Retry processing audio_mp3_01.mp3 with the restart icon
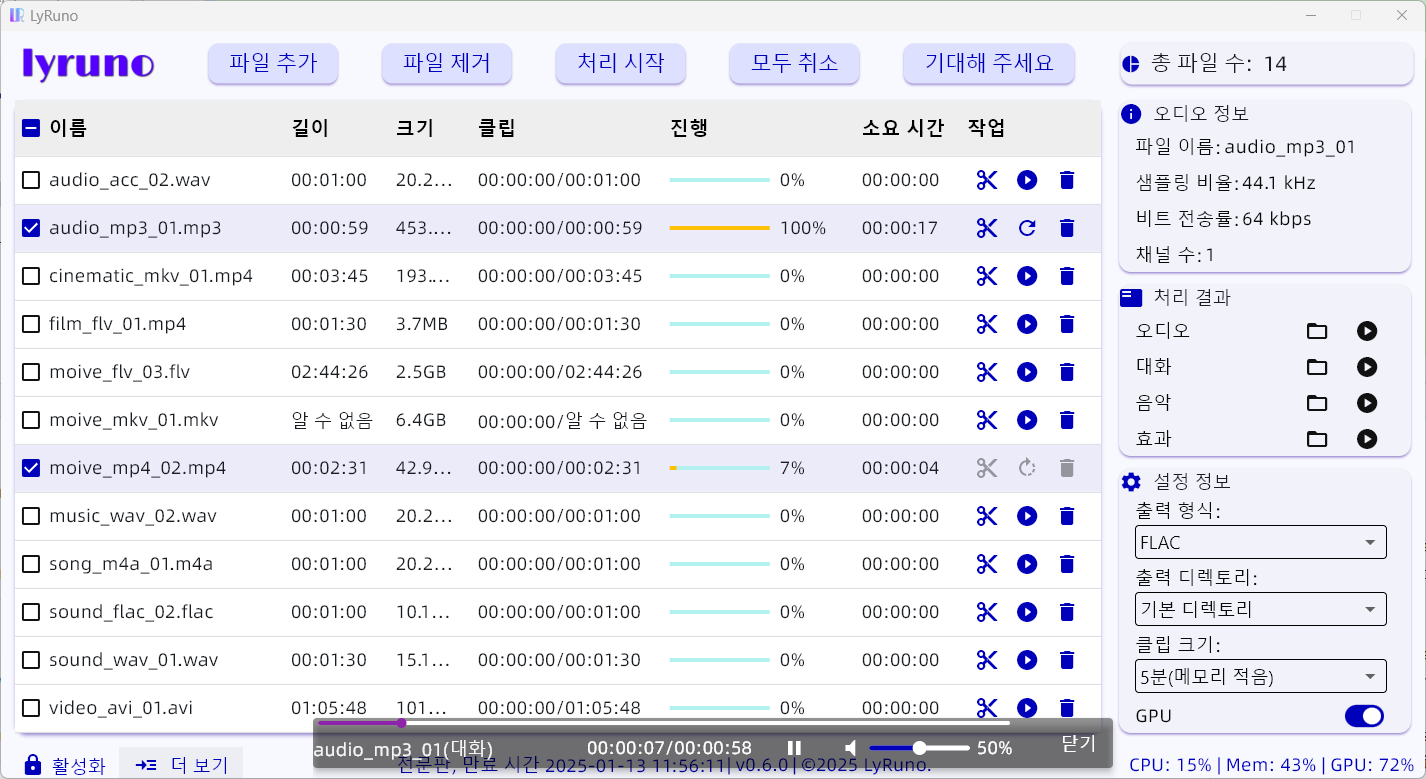The image size is (1426, 779). coord(1027,227)
